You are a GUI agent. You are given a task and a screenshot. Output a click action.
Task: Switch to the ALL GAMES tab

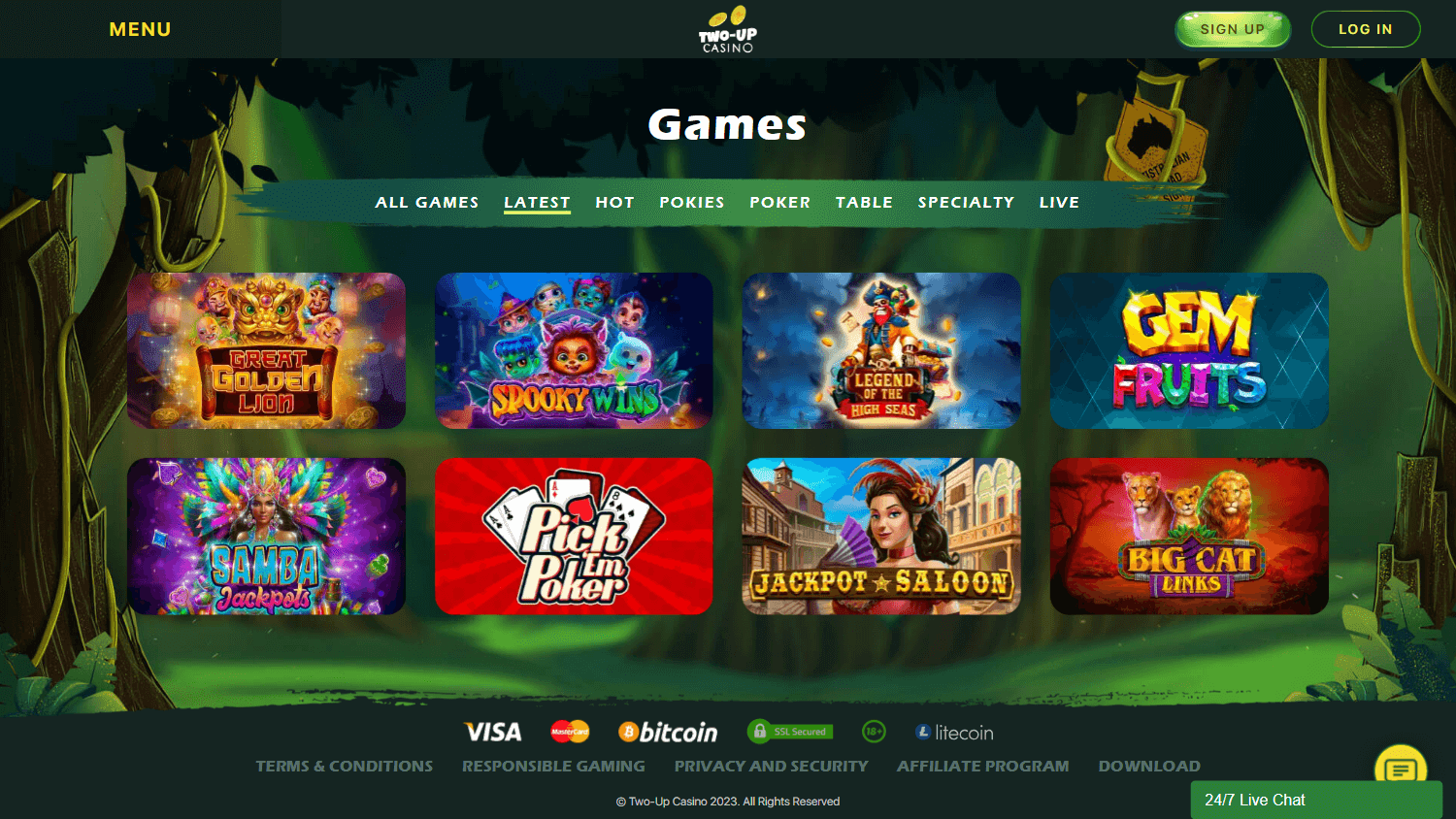427,202
